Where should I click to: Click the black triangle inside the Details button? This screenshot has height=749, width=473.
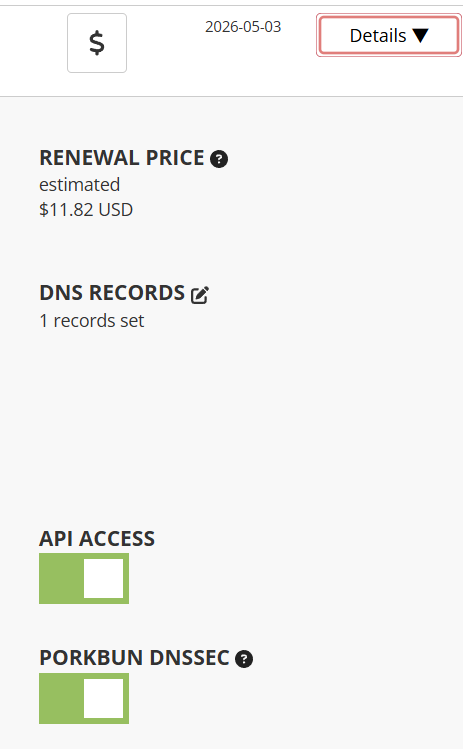click(x=420, y=35)
